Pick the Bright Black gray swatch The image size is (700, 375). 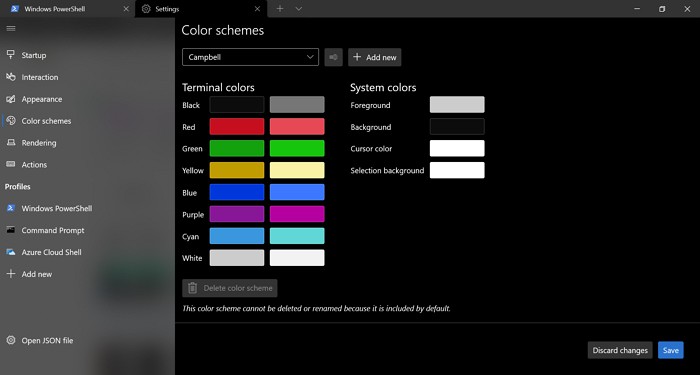(x=297, y=105)
